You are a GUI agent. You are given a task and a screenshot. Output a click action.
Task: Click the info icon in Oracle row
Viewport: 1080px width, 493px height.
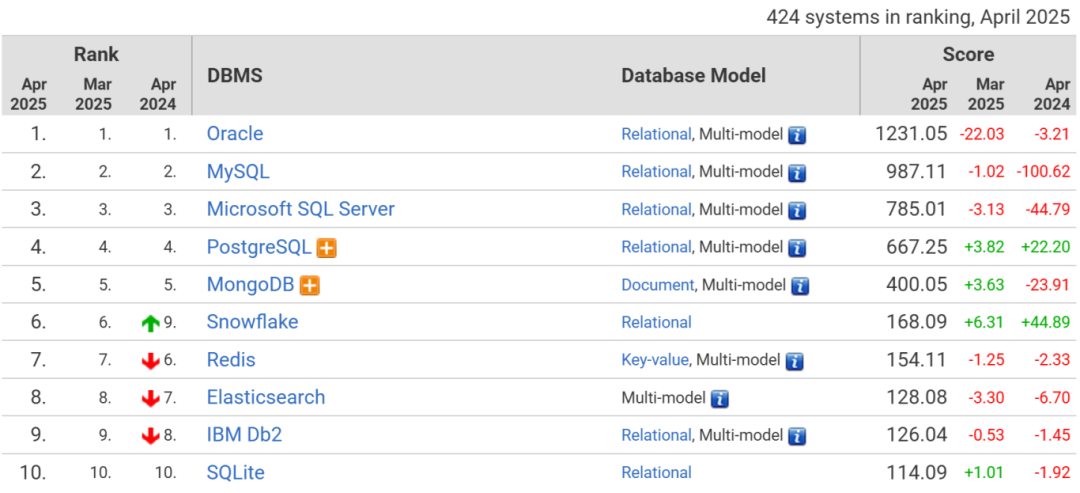click(x=797, y=134)
